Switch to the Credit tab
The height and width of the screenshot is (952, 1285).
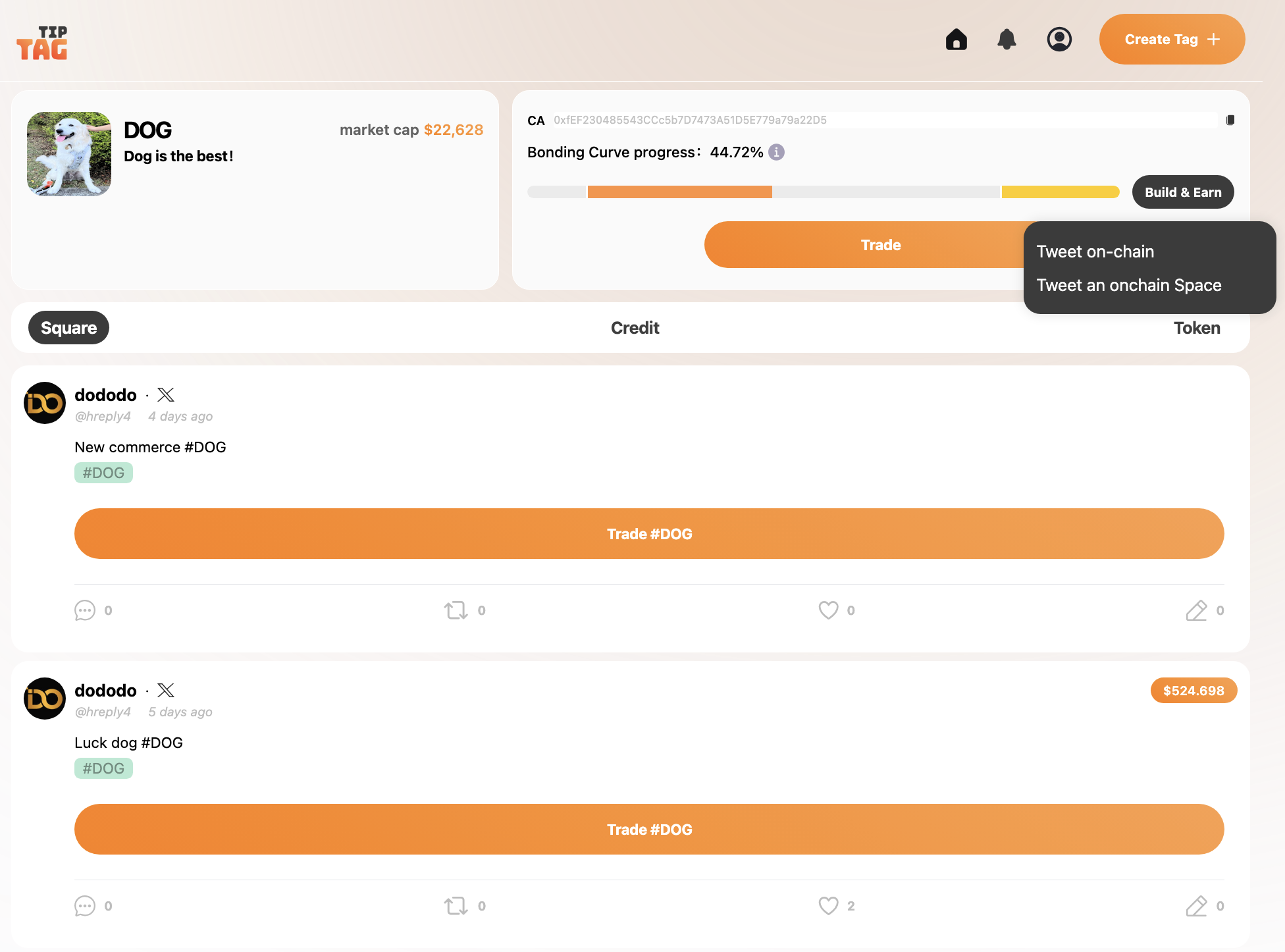[635, 328]
